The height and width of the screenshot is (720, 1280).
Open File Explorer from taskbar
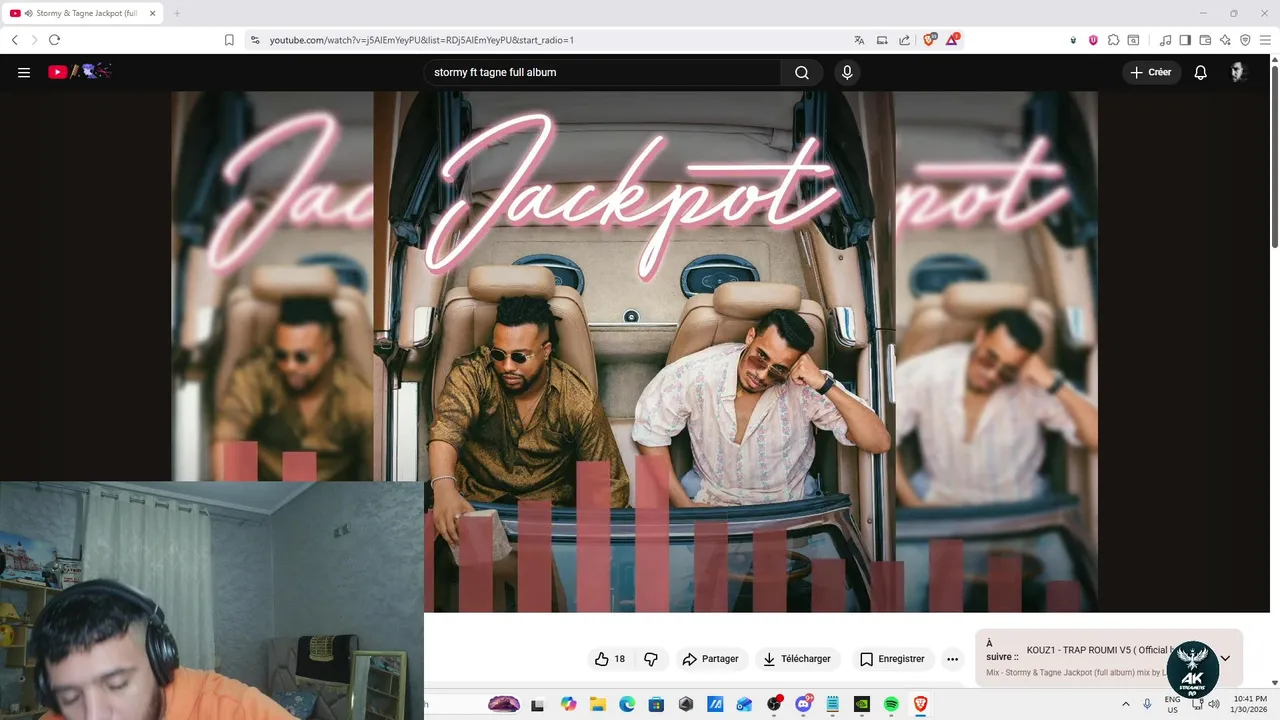tap(598, 704)
